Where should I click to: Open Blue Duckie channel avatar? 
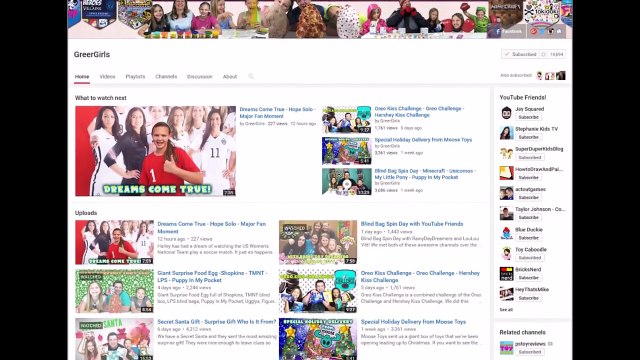(507, 233)
